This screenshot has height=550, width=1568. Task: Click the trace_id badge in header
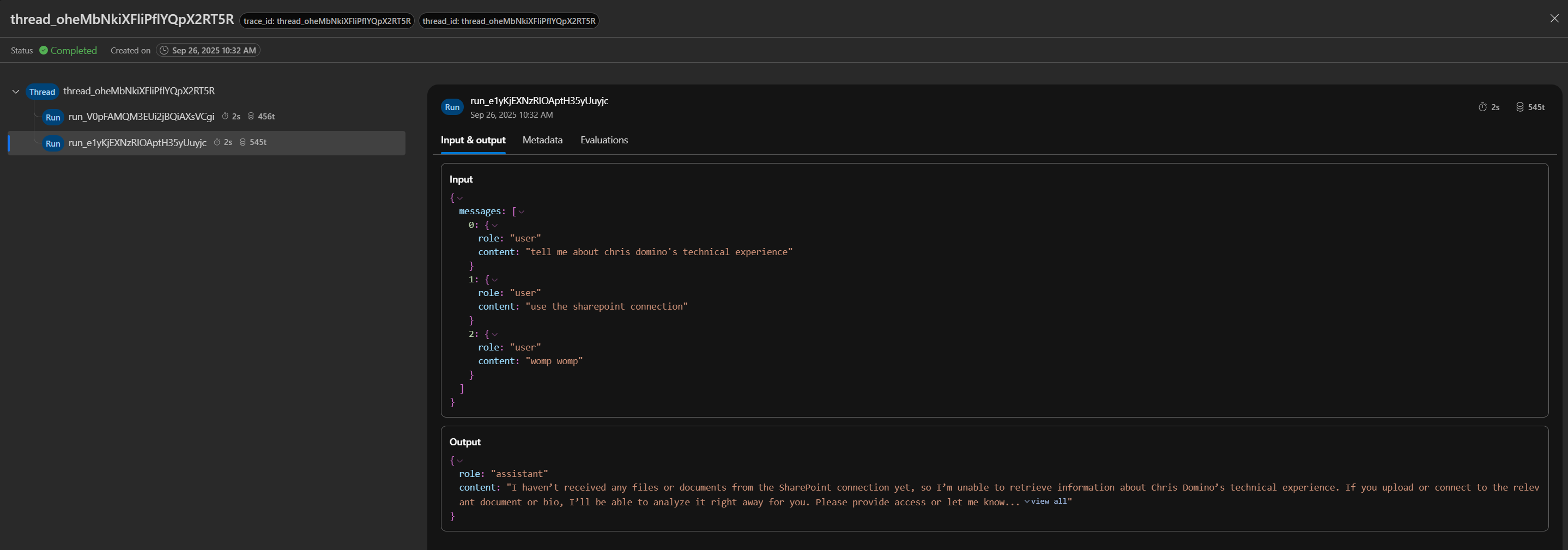[x=327, y=21]
